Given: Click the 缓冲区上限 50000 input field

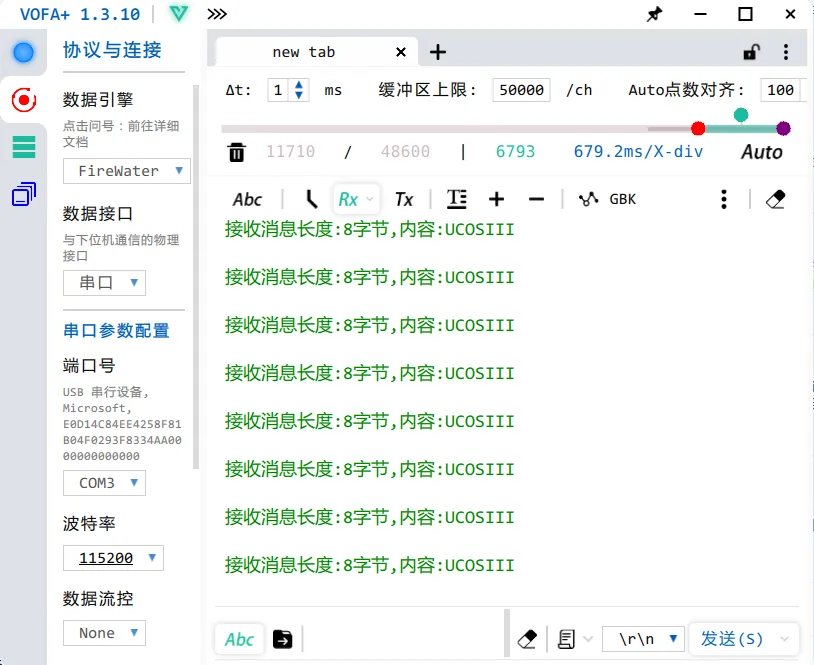Looking at the screenshot, I should coord(520,89).
